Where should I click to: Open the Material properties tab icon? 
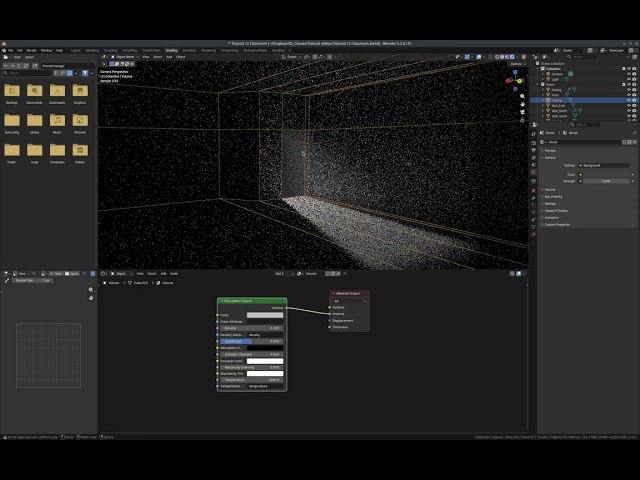(533, 234)
